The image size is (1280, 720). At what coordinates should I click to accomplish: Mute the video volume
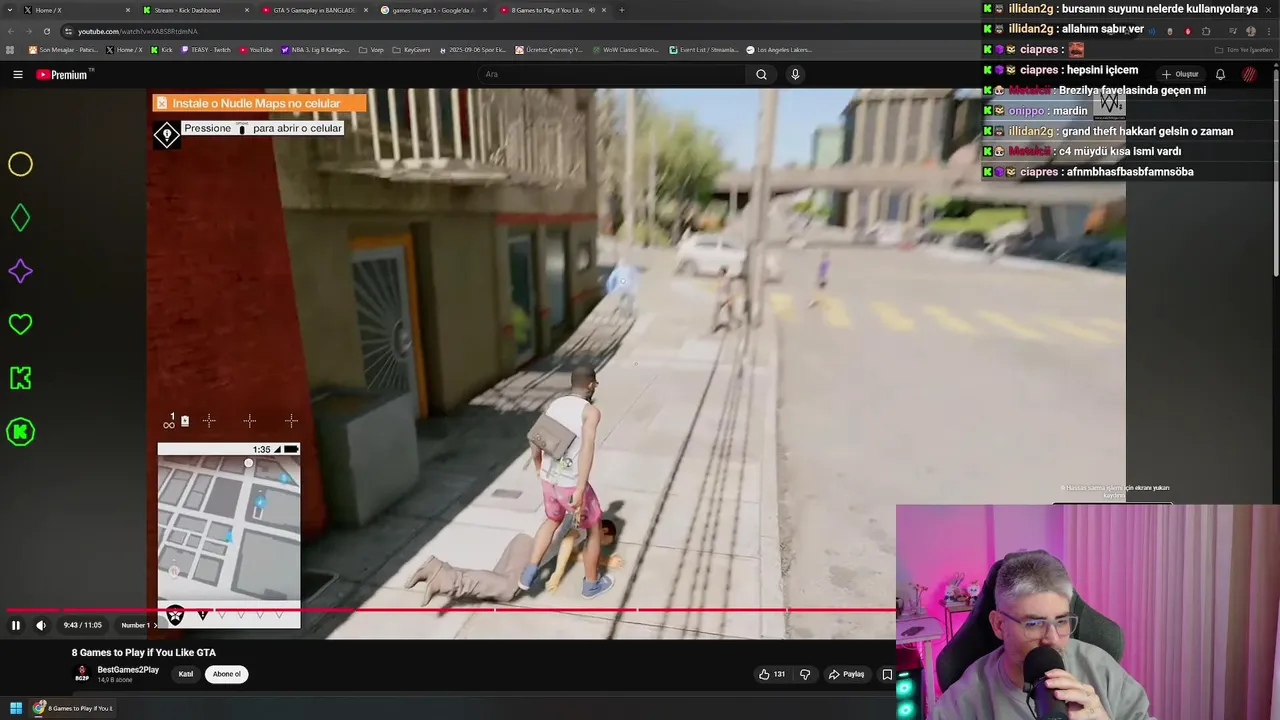(x=41, y=625)
